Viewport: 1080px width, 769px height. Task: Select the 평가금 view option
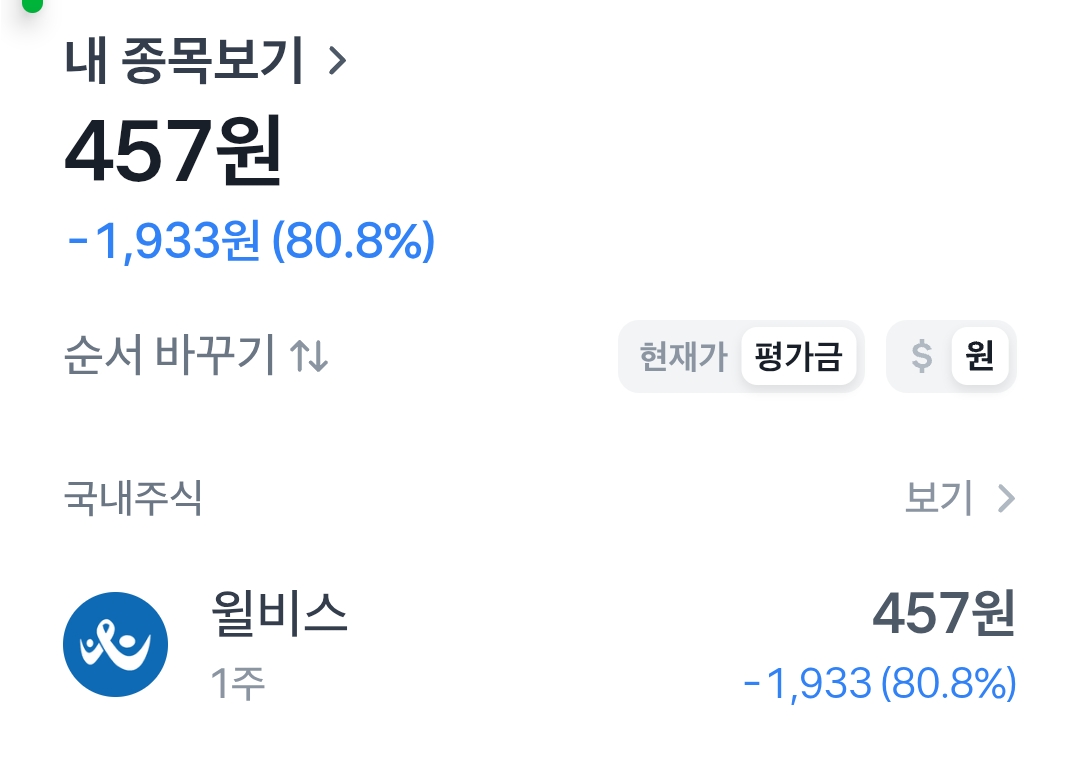[x=798, y=356]
